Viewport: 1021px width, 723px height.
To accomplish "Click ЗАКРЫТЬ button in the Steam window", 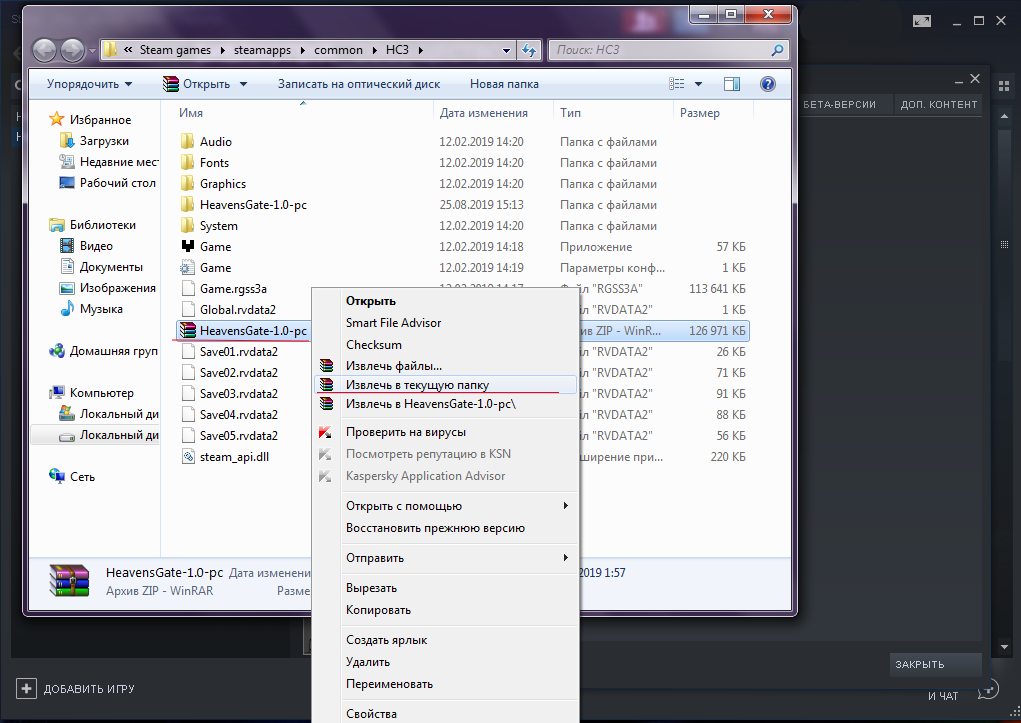I will click(x=935, y=664).
